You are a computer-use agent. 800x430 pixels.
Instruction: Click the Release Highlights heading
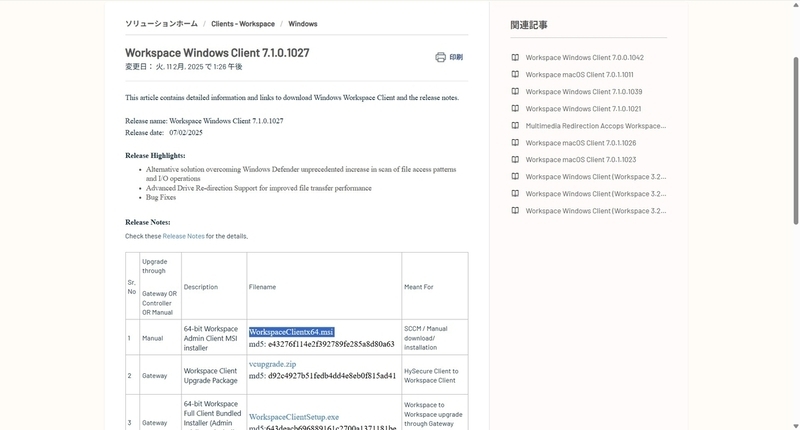coord(155,156)
